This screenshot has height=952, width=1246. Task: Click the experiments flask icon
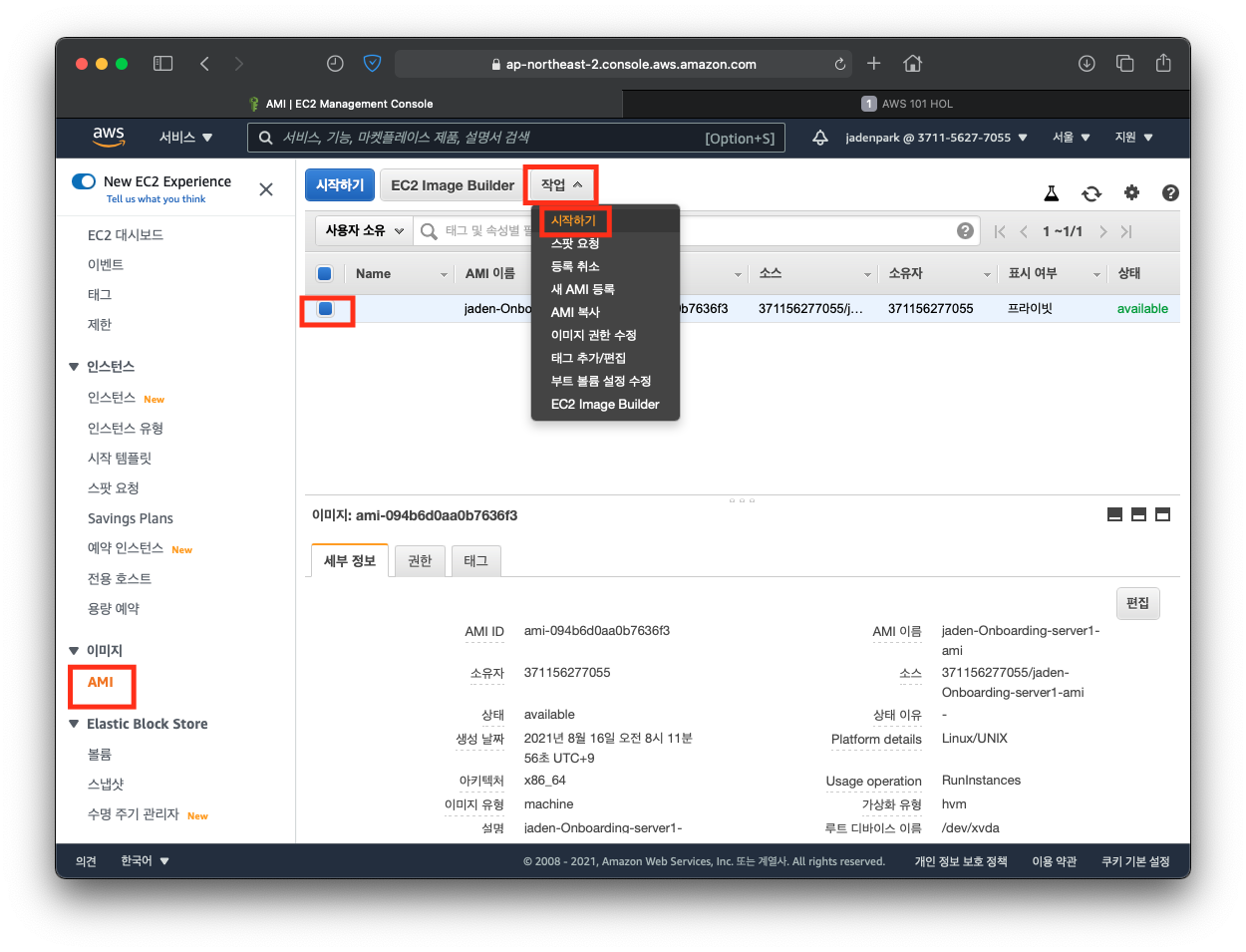tap(1052, 193)
